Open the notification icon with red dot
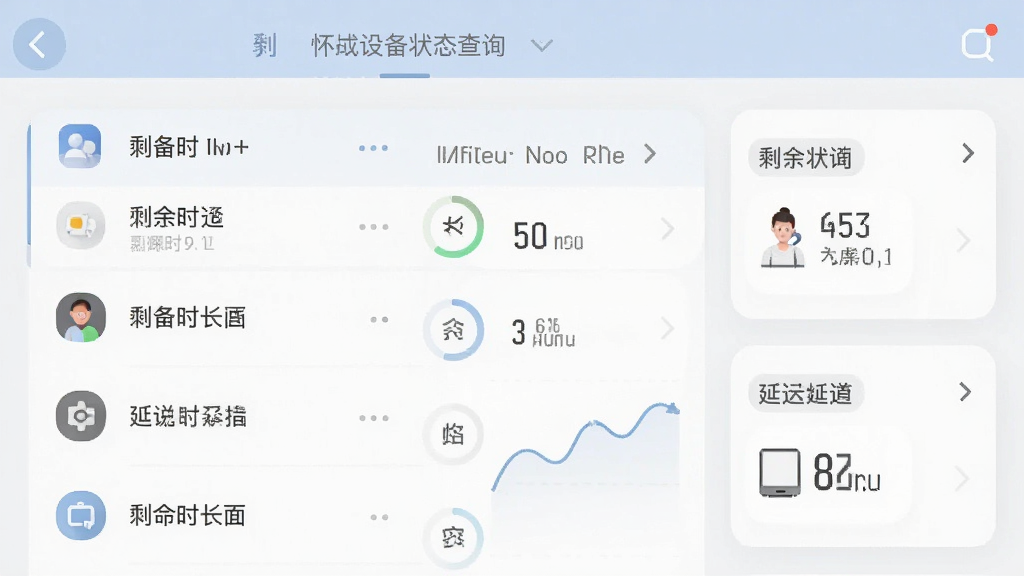Screen dimensions: 1024x576 (x=978, y=43)
